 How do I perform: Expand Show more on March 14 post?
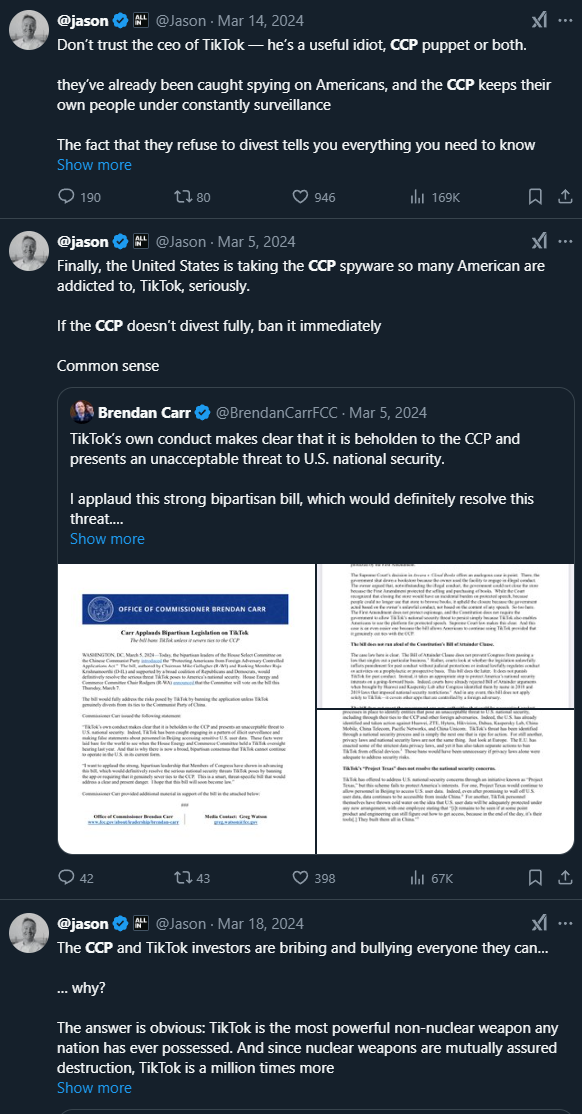(94, 165)
